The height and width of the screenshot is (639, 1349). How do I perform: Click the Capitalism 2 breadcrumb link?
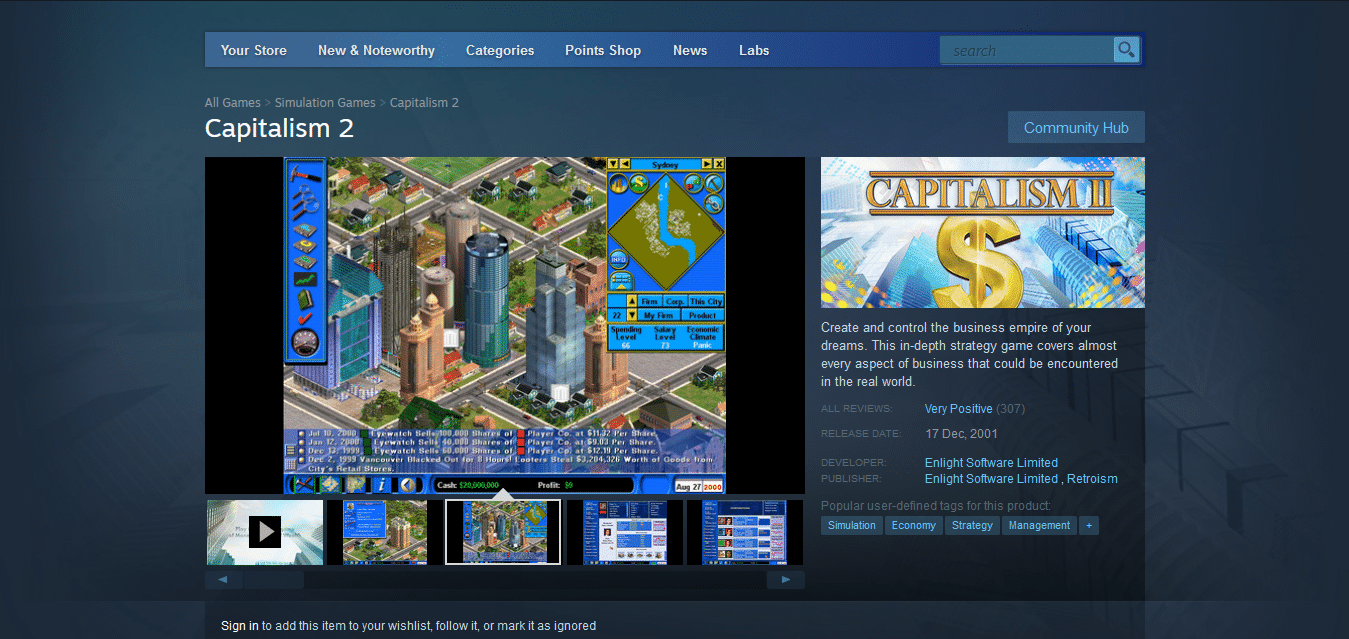coord(424,103)
